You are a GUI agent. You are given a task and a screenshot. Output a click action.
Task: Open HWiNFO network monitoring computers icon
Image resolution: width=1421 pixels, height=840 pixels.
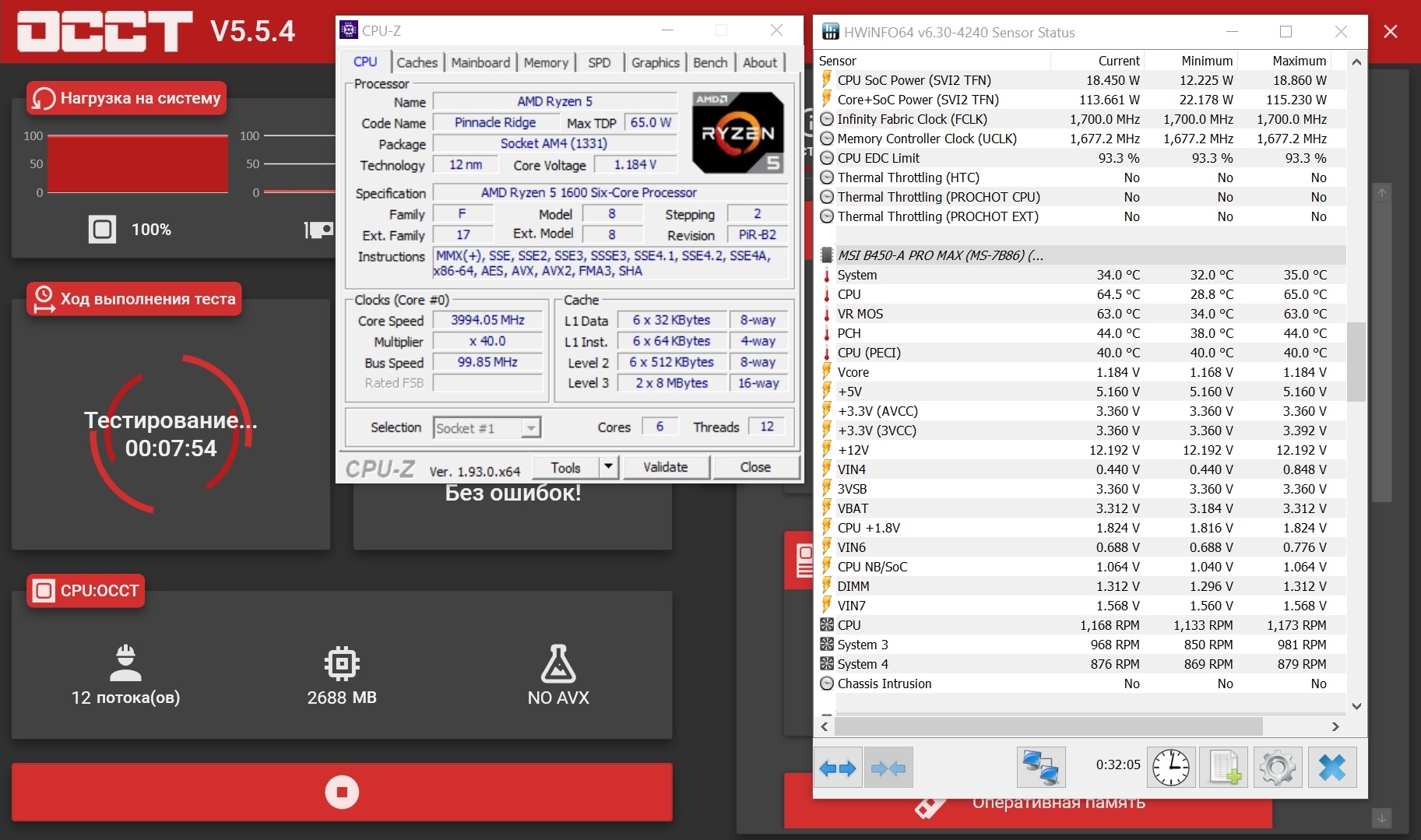1041,768
